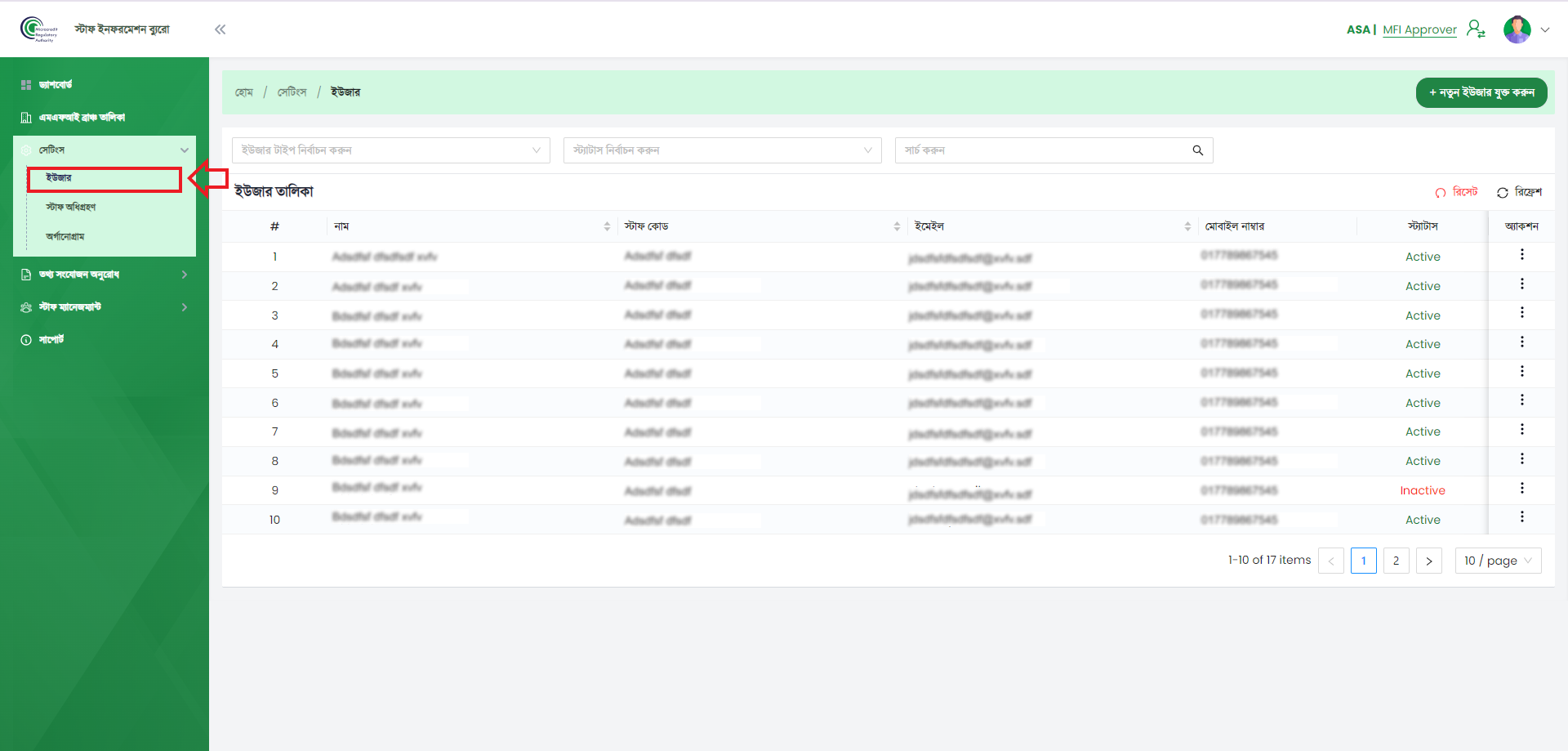The width and height of the screenshot is (1568, 751).
Task: Click the ড্যাশবোর্ড grid icon
Action: click(26, 85)
